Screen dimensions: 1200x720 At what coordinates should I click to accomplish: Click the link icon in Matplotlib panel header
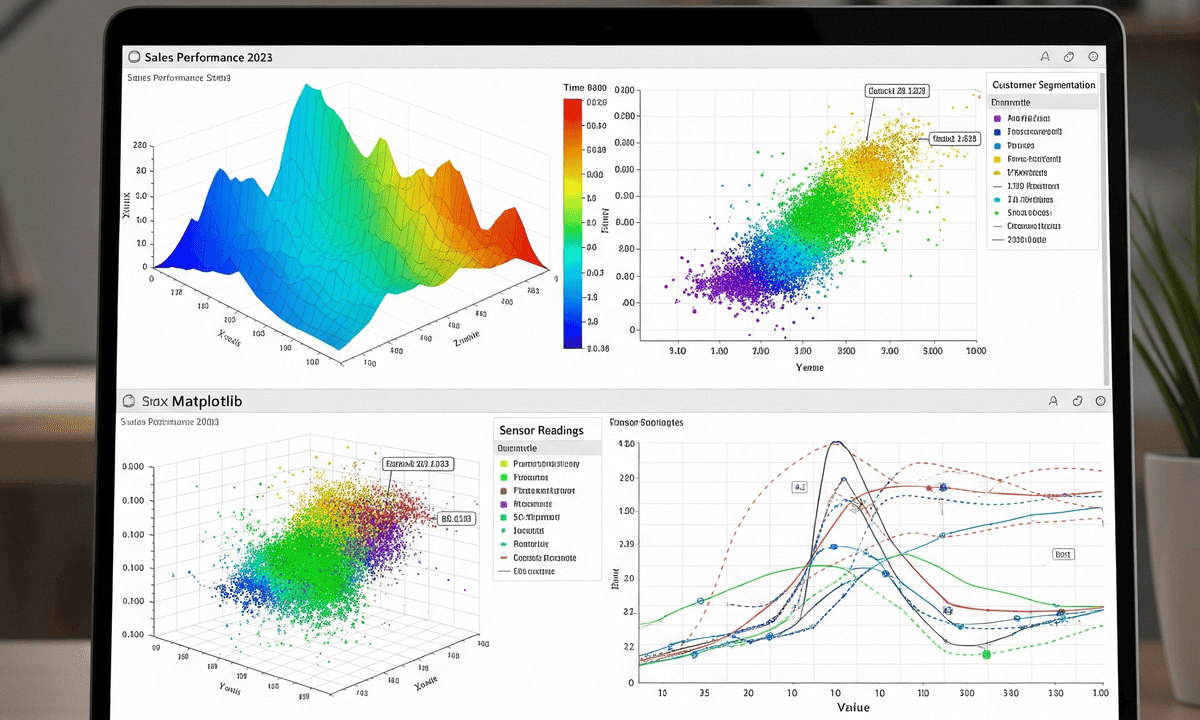point(1077,400)
